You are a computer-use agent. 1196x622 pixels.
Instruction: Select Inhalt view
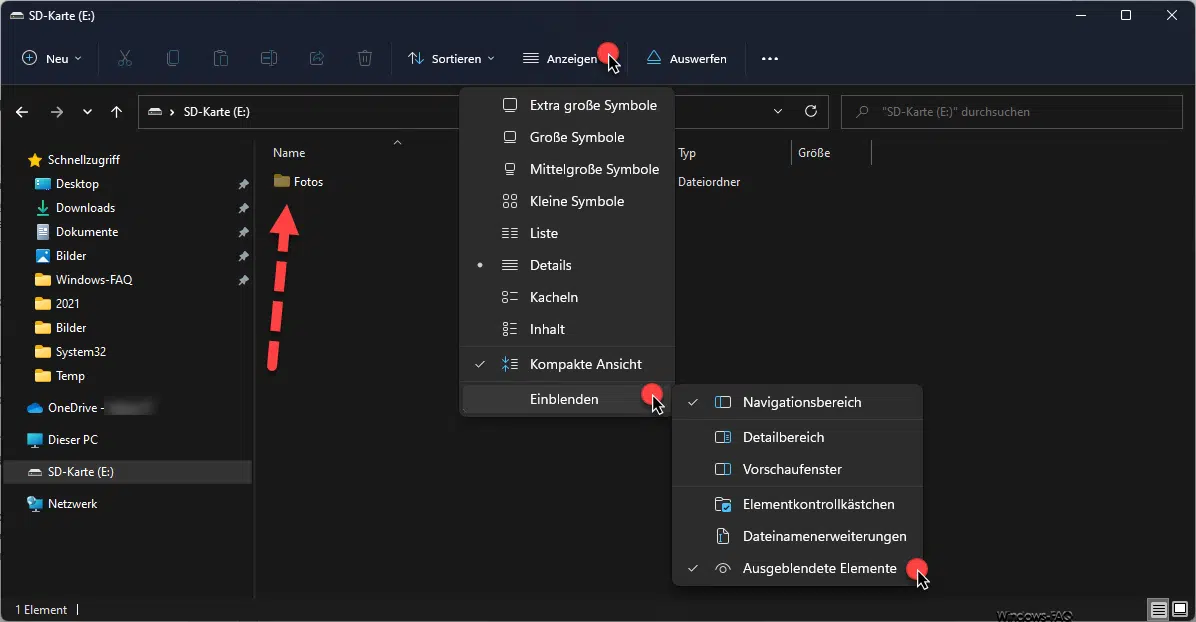(567, 330)
